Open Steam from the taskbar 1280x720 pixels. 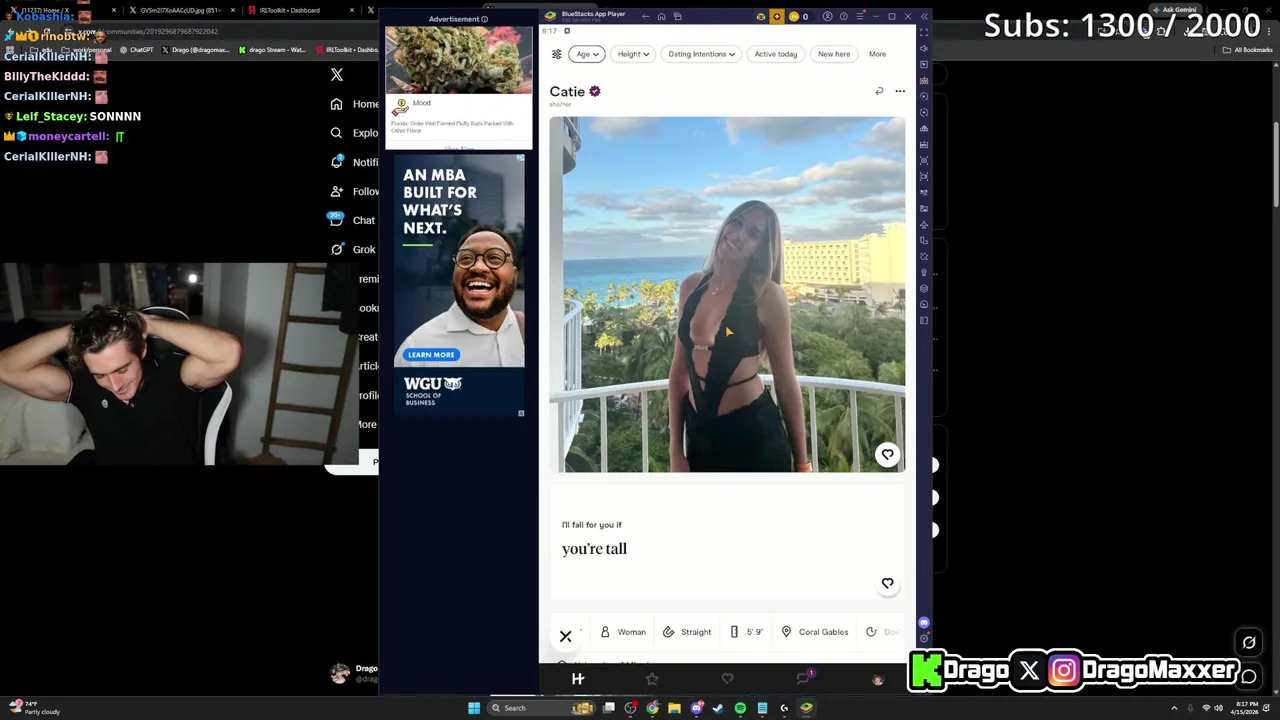tap(718, 708)
